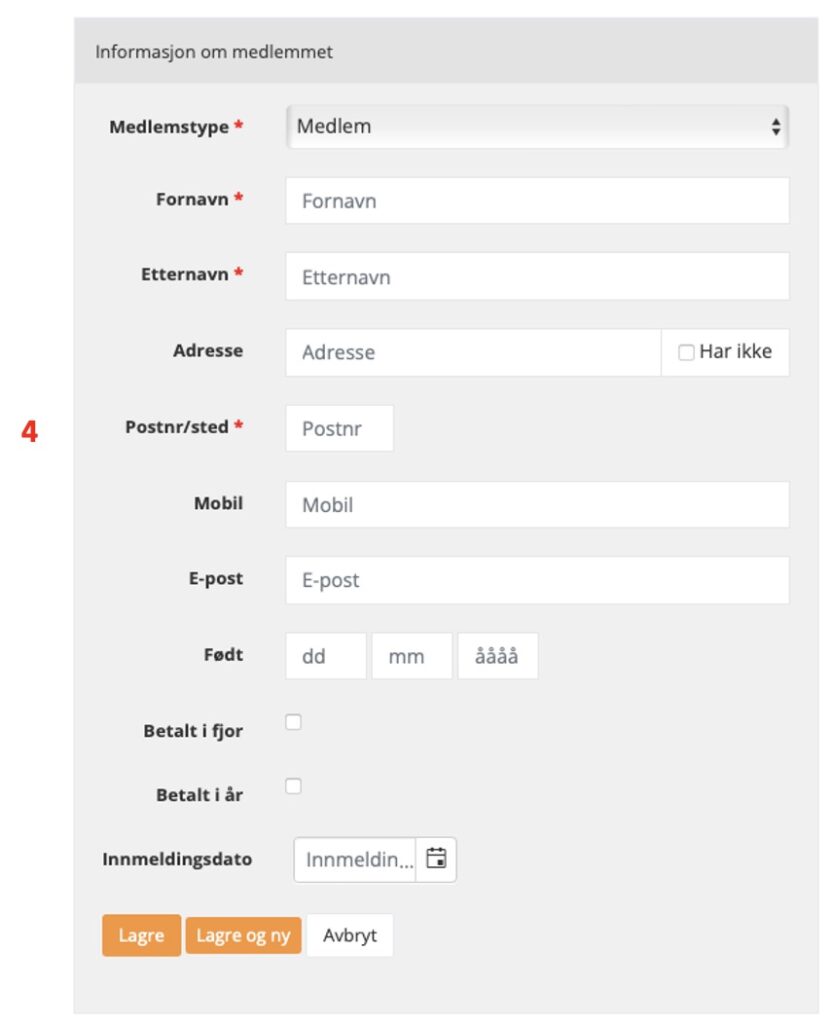Select the åååå year field
Image resolution: width=833 pixels, height=1024 pixels.
[x=498, y=656]
